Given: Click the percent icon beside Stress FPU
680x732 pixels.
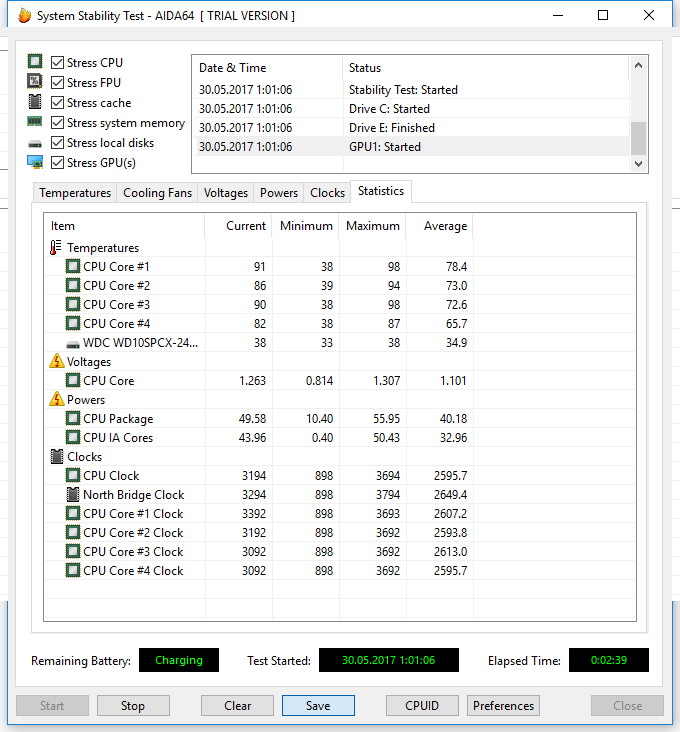Looking at the screenshot, I should pos(35,81).
